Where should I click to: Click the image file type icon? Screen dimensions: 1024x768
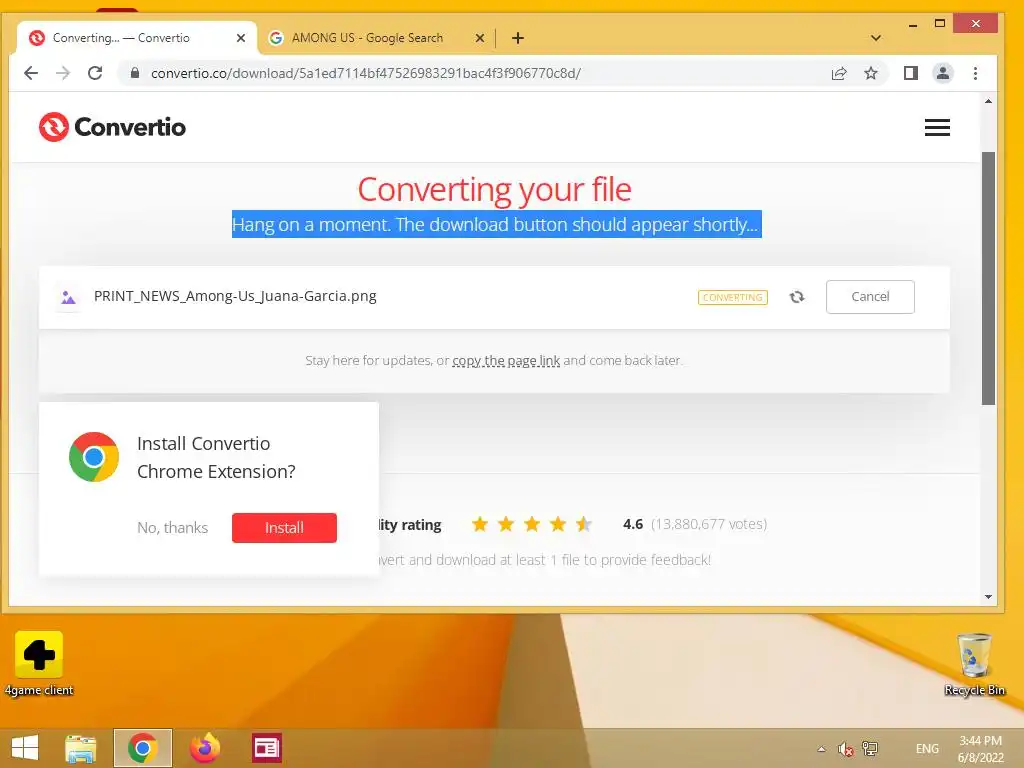[x=68, y=298]
